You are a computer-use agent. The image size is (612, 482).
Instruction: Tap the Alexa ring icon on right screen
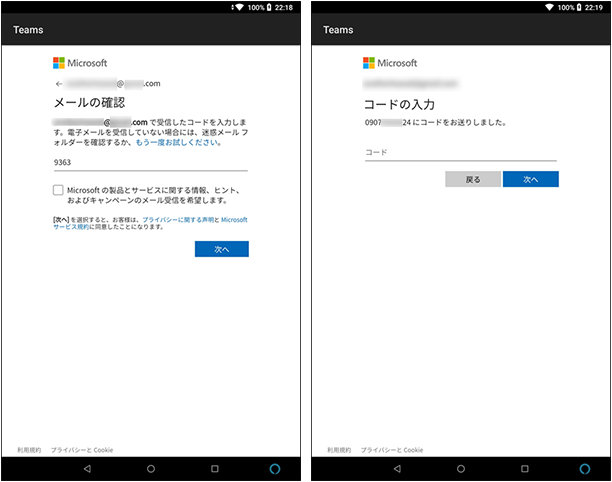pos(585,469)
